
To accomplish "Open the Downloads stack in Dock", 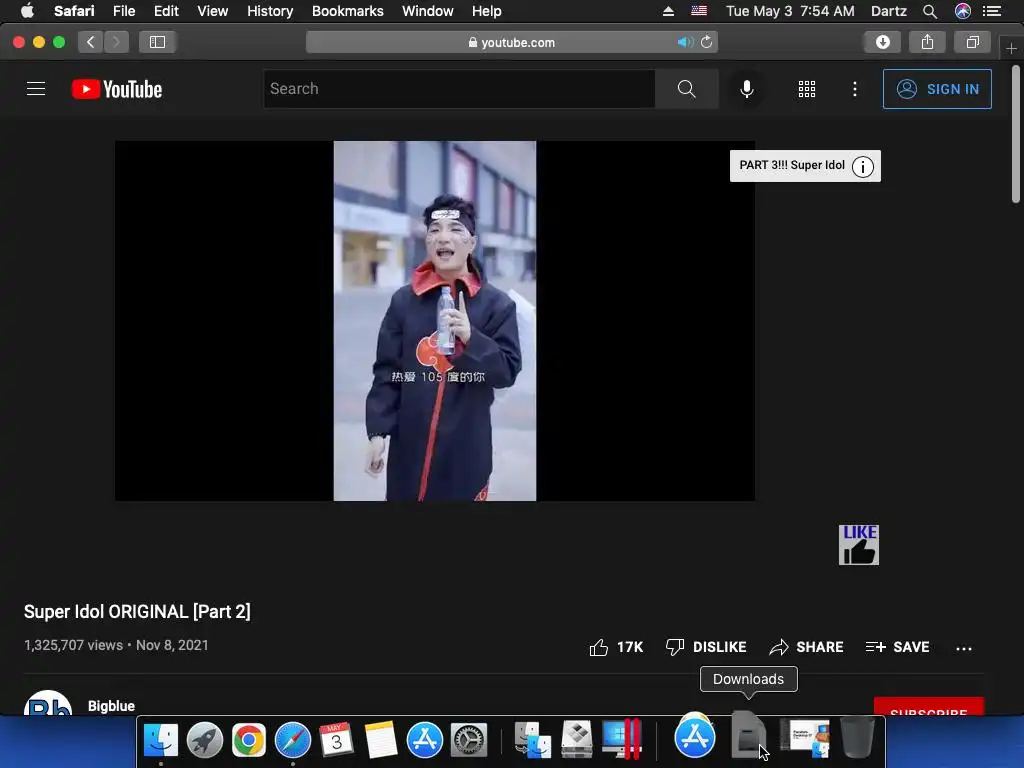I will click(748, 736).
